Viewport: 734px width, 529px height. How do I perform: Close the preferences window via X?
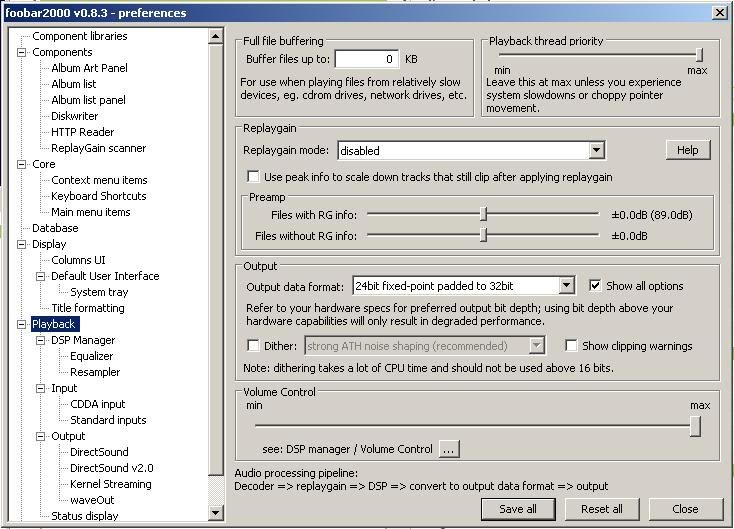[x=720, y=13]
